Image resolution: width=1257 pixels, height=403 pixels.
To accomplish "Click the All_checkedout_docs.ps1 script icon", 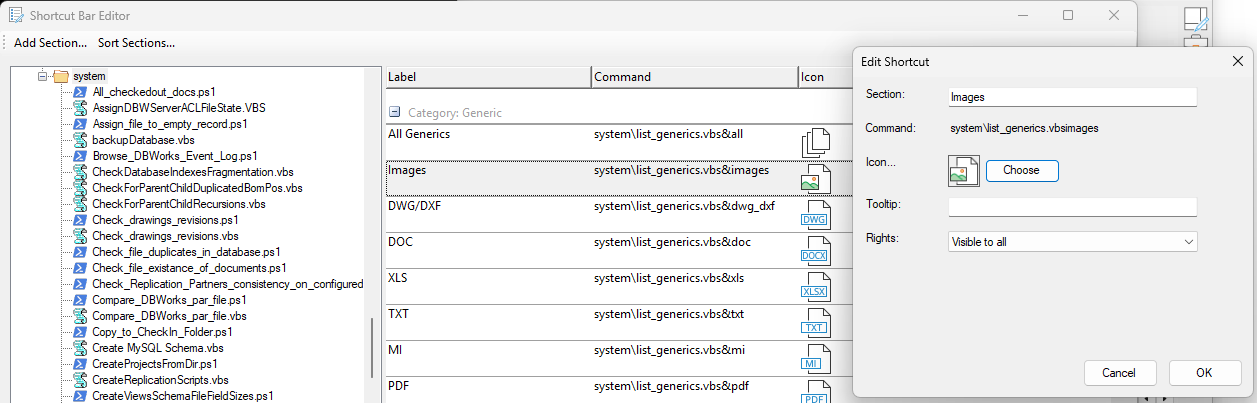I will pyautogui.click(x=79, y=92).
